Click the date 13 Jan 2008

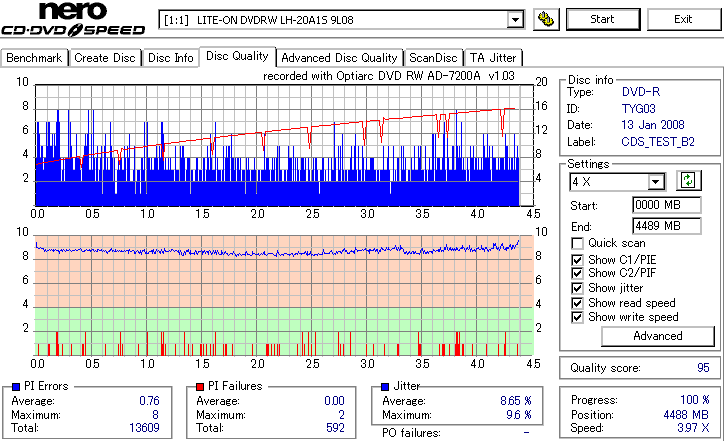point(653,125)
